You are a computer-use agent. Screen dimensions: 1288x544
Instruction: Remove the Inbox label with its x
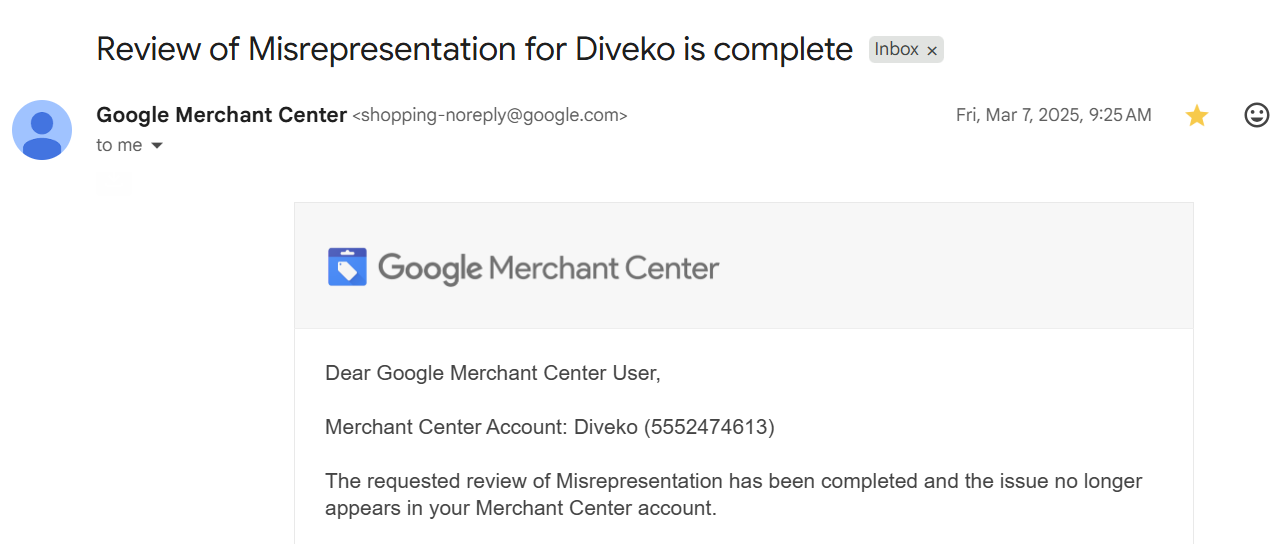point(932,50)
